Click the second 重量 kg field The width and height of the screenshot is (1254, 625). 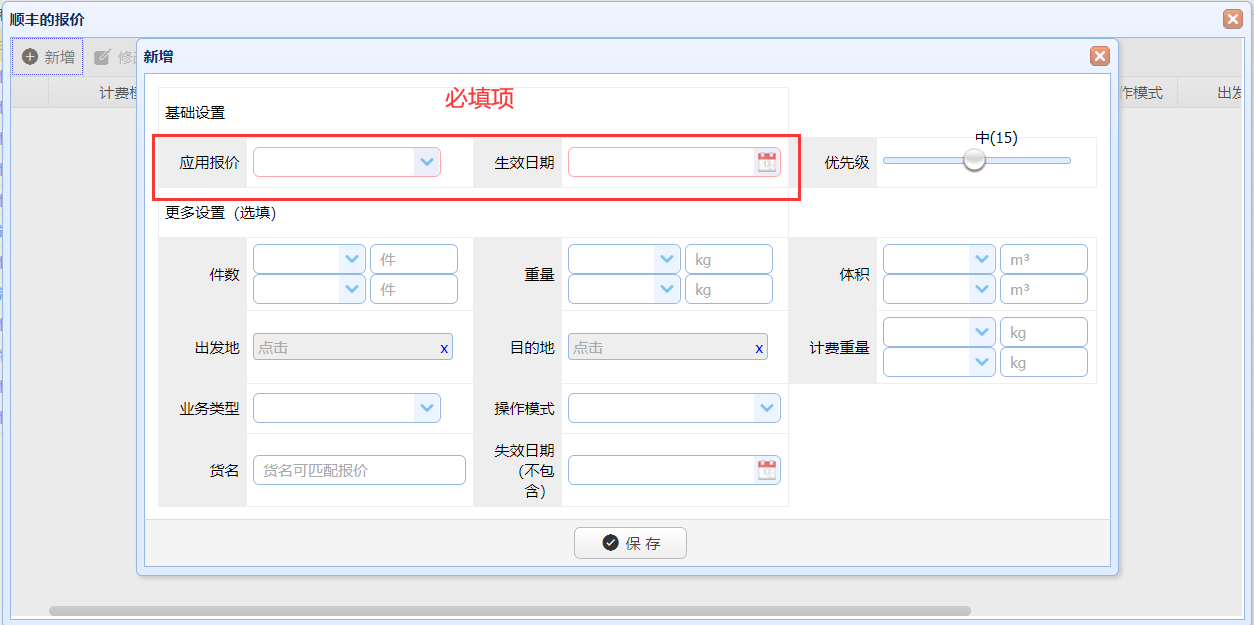point(729,289)
